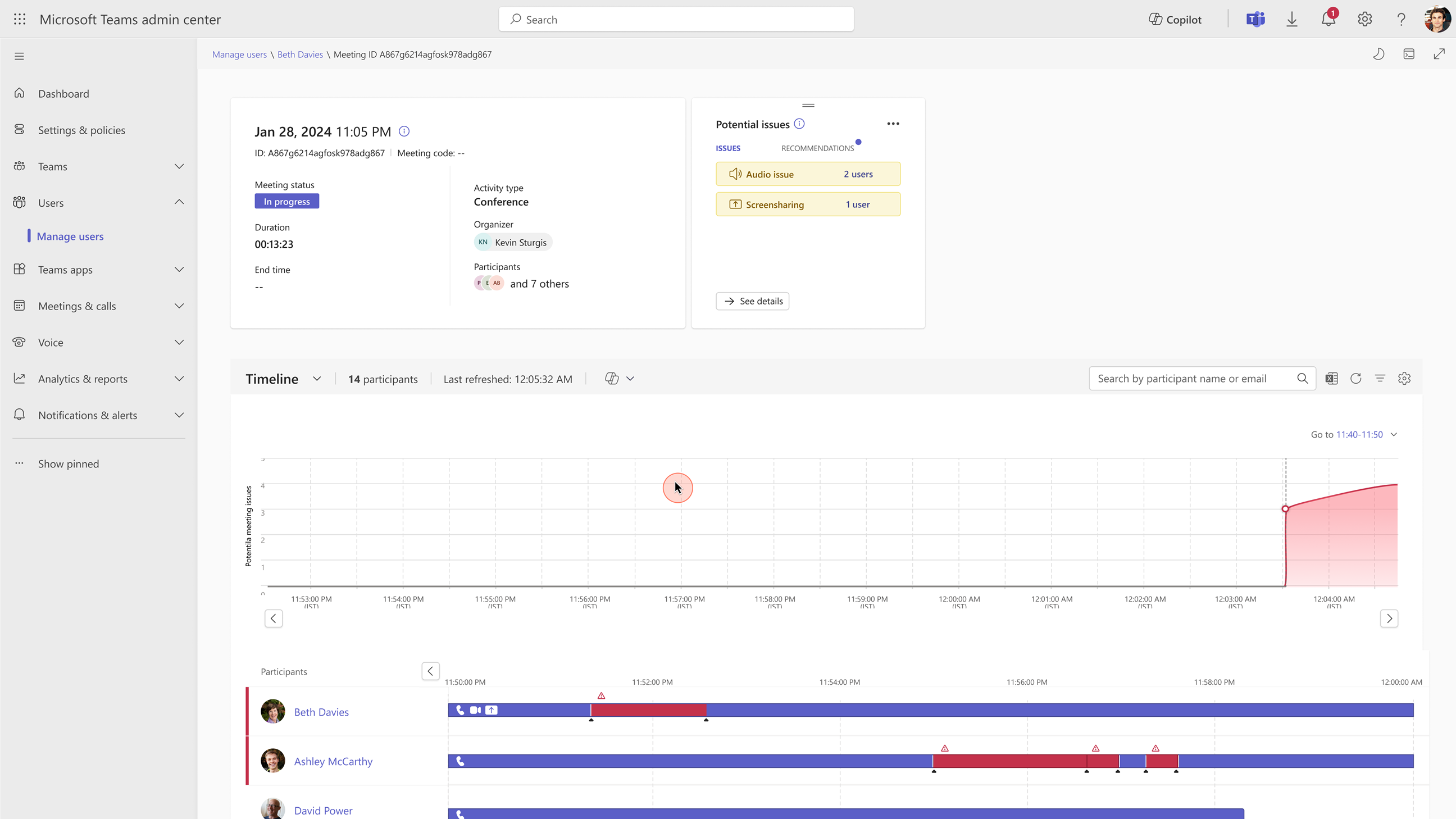Image resolution: width=1456 pixels, height=819 pixels.
Task: Open Beth Davies participant link
Action: coord(322,712)
